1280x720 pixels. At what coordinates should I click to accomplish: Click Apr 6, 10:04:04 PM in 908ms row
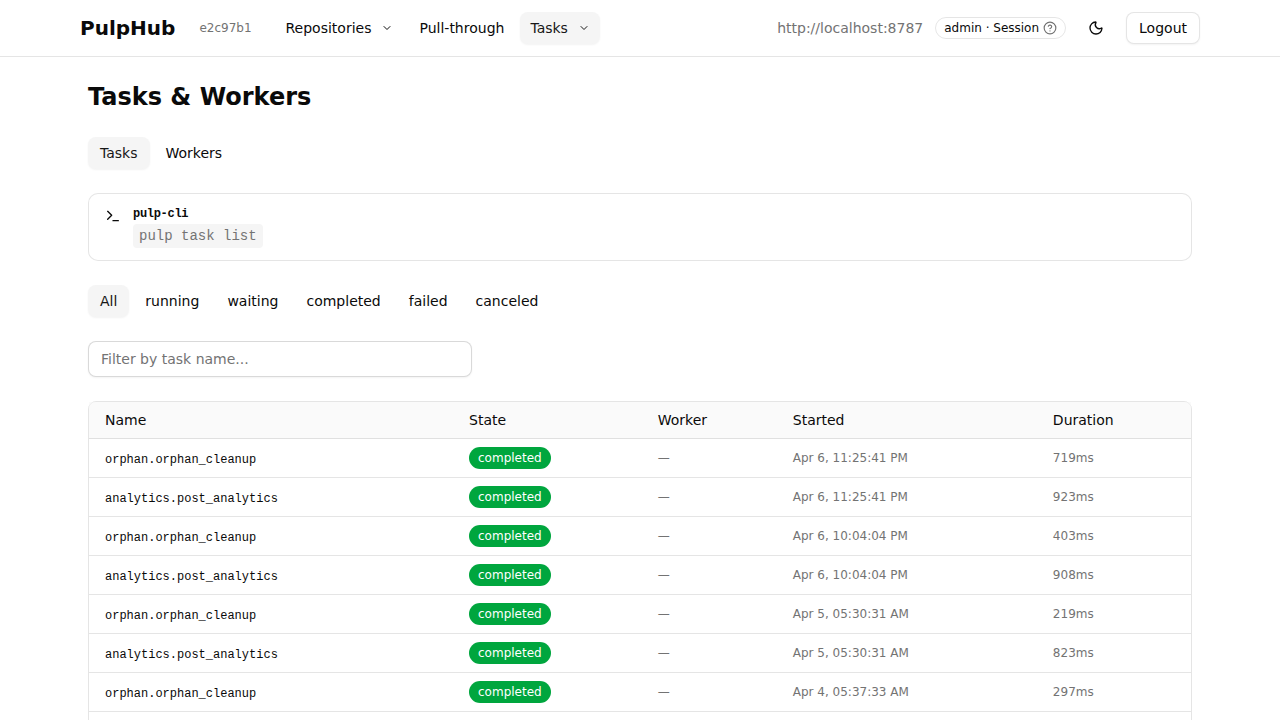[x=851, y=575]
